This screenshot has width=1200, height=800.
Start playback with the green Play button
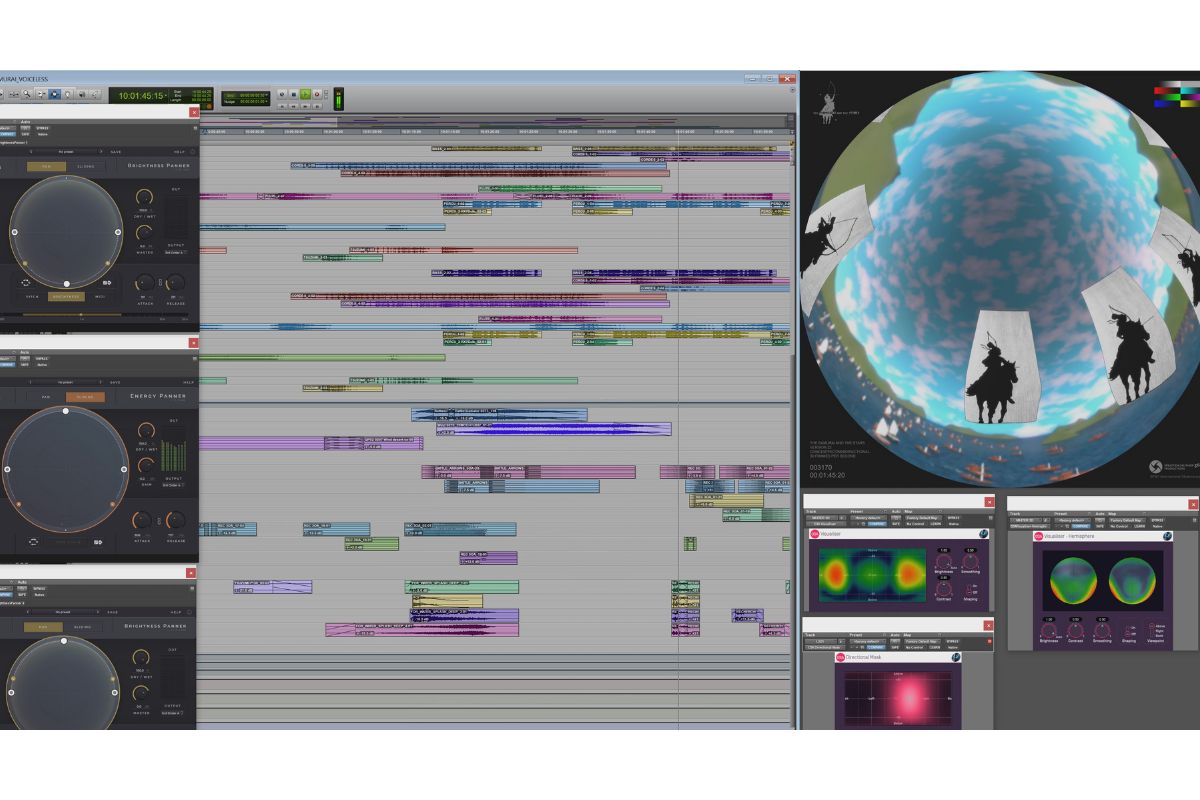point(305,94)
